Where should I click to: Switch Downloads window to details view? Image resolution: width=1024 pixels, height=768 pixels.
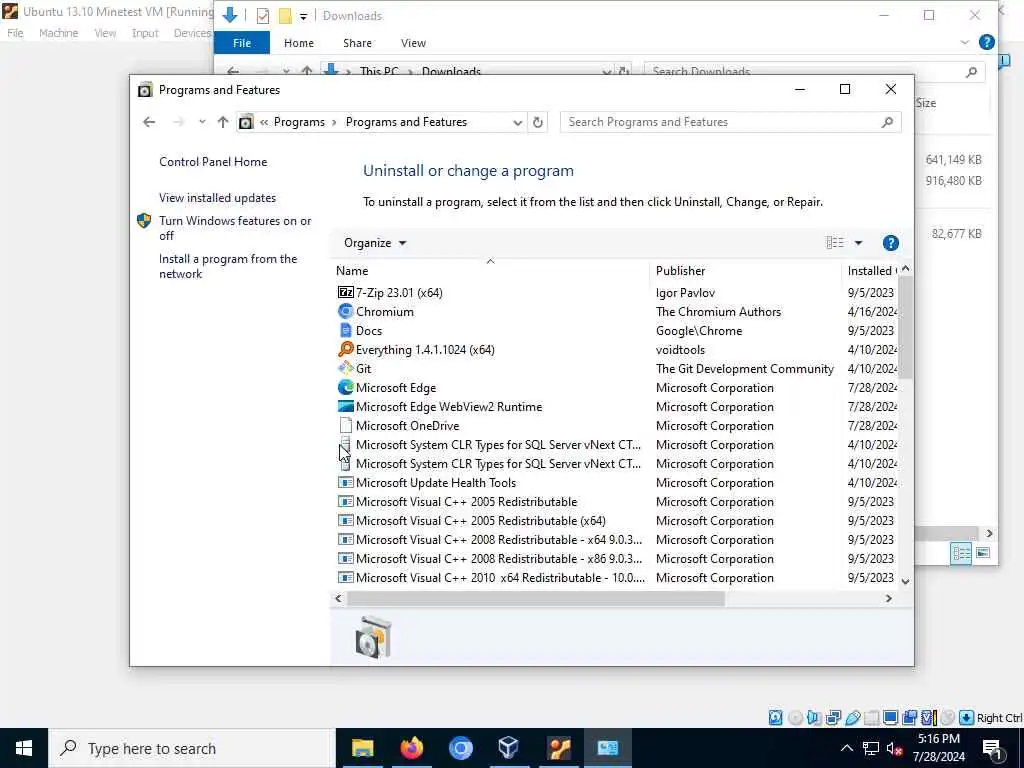click(961, 553)
